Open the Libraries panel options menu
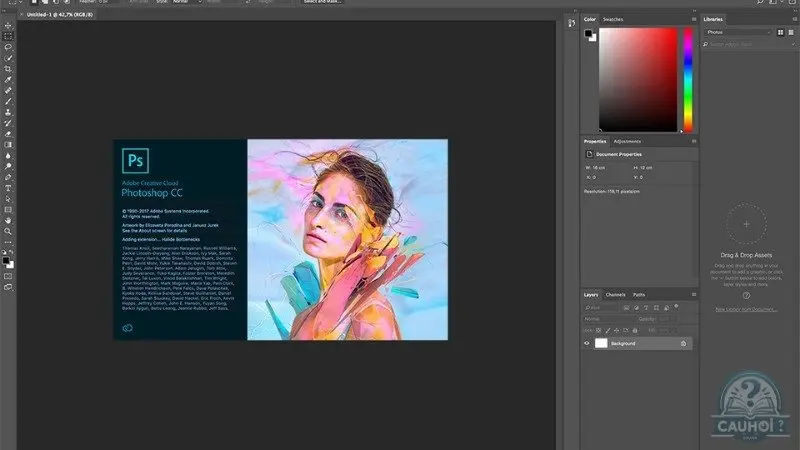The height and width of the screenshot is (450, 800). (x=795, y=19)
